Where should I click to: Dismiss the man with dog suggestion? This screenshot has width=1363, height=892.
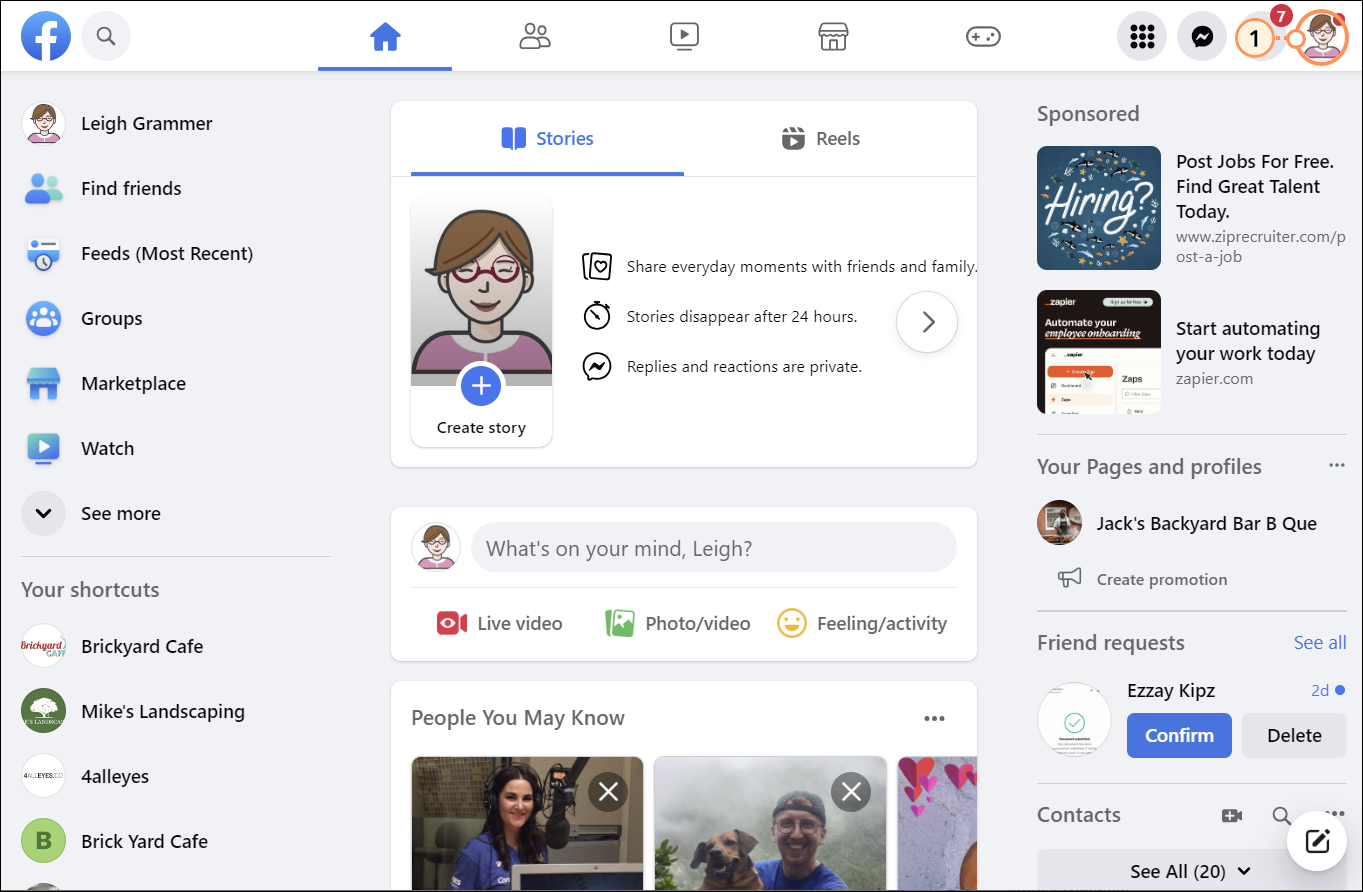pyautogui.click(x=851, y=794)
